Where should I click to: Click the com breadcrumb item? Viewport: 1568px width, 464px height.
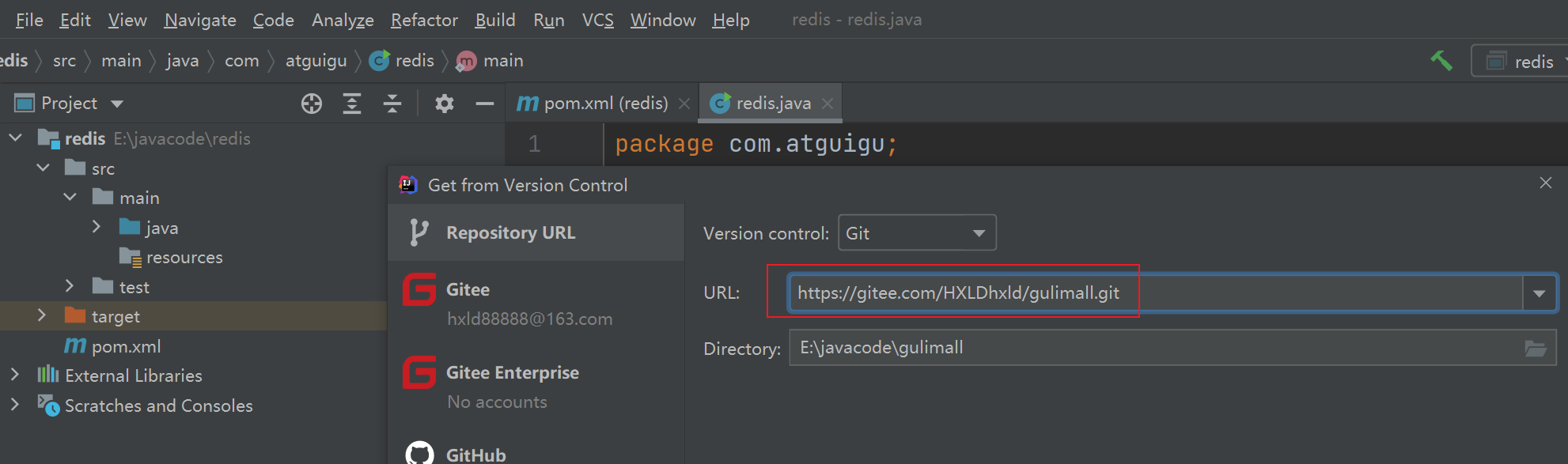[x=242, y=61]
